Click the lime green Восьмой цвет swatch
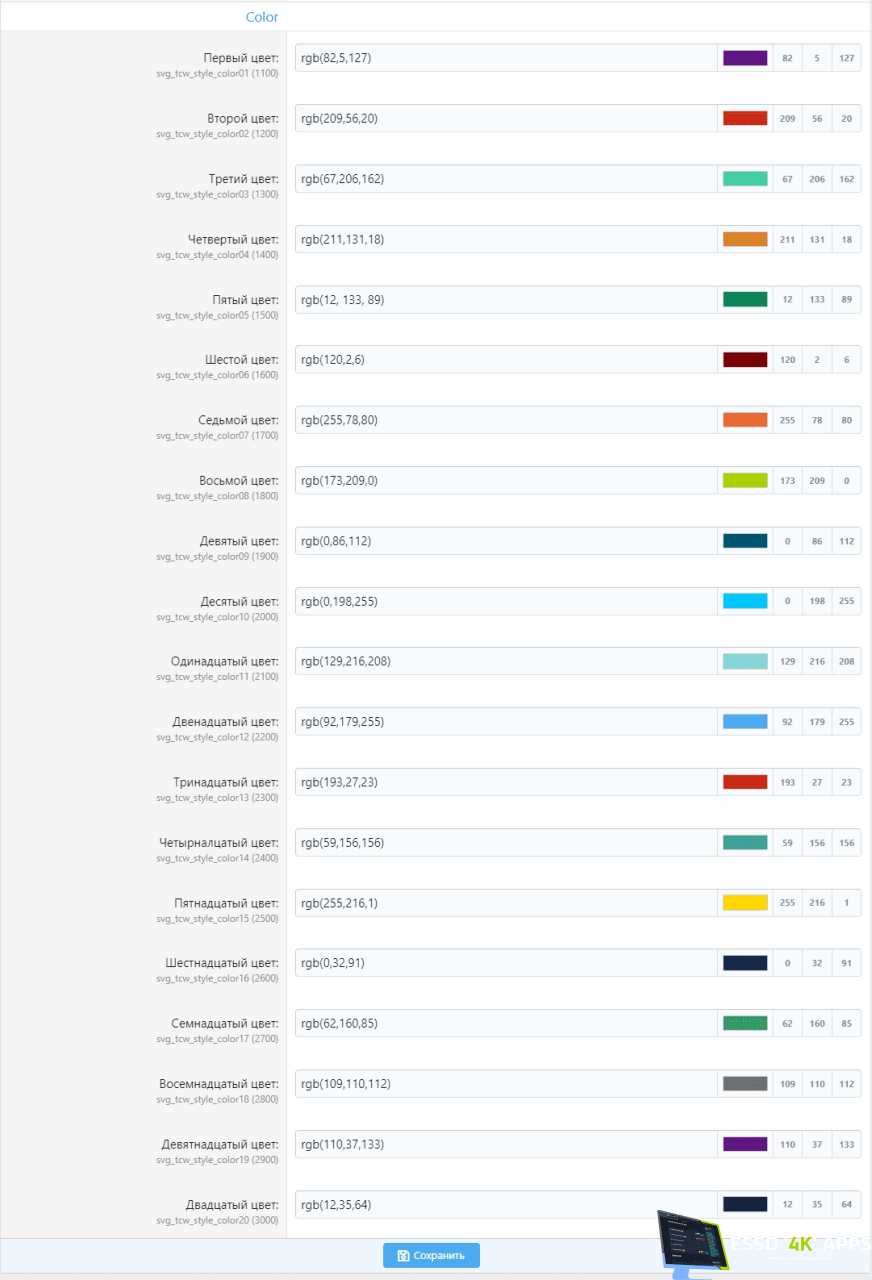Image resolution: width=872 pixels, height=1280 pixels. tap(745, 480)
